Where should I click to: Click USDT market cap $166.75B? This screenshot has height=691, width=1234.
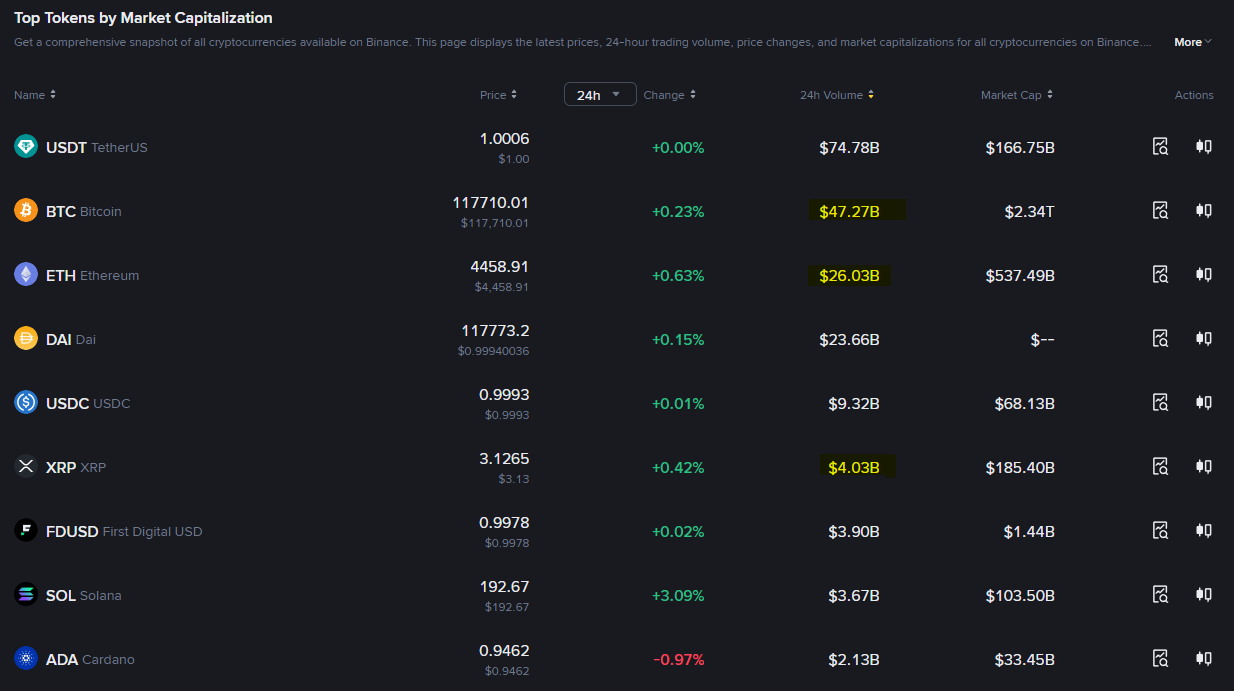tap(1020, 147)
